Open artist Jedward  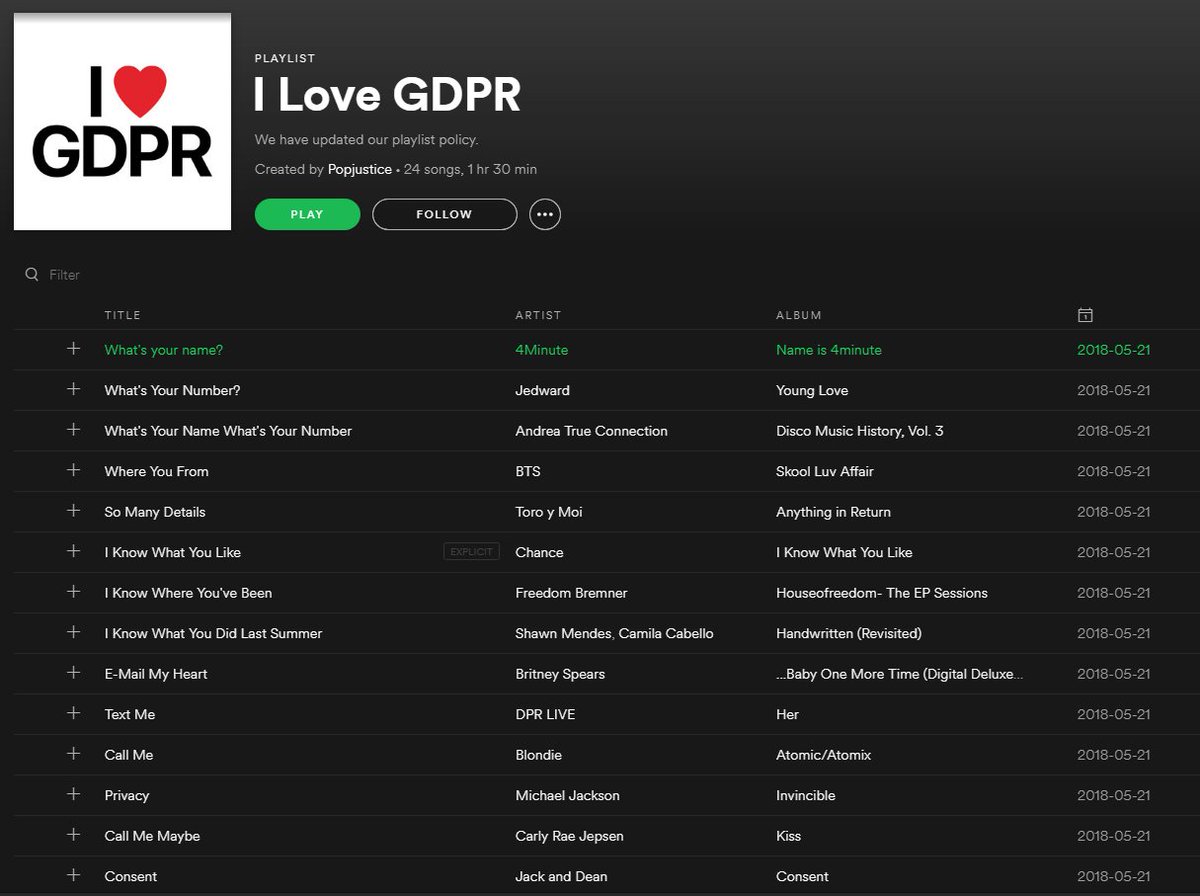542,390
